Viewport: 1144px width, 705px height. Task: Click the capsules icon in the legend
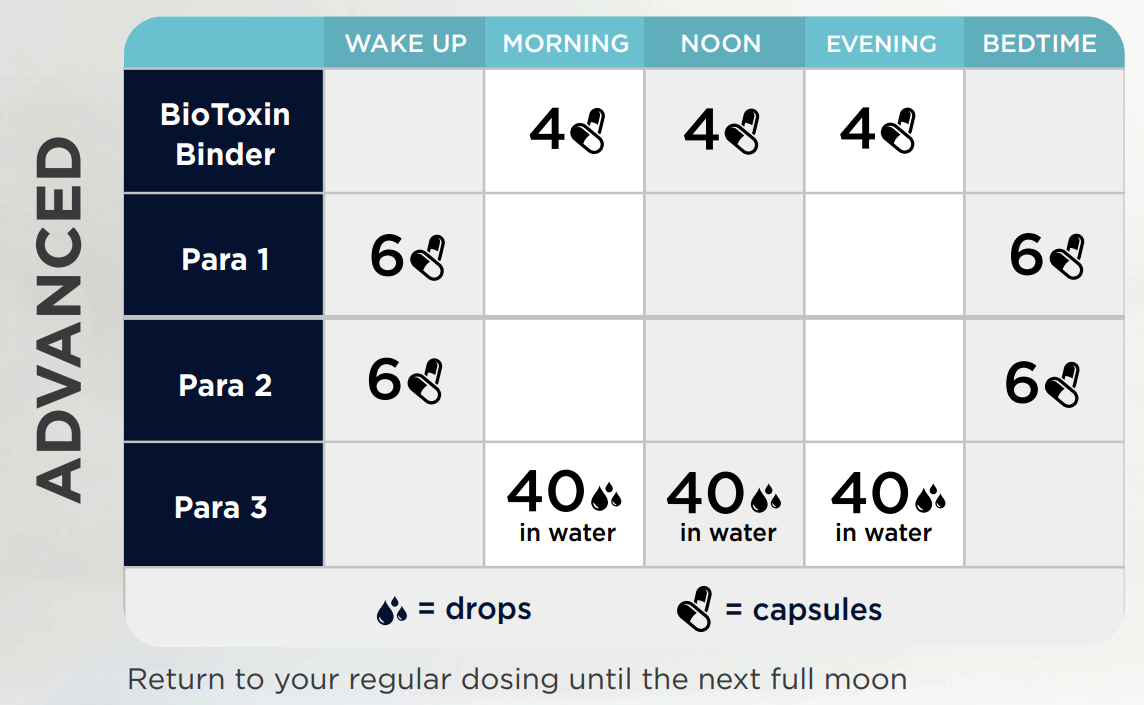695,609
